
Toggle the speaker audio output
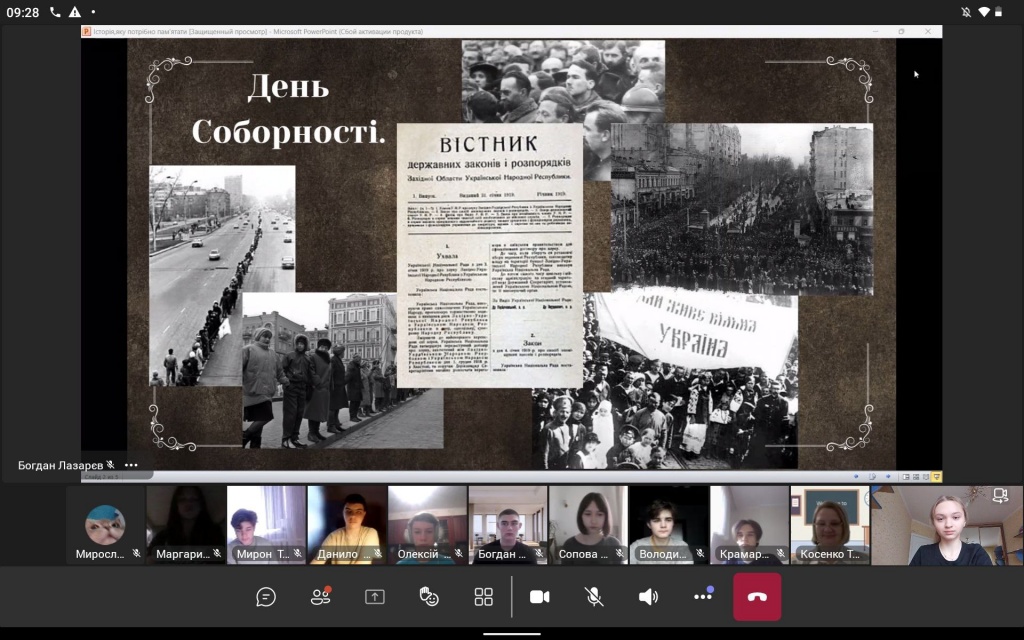[x=648, y=597]
